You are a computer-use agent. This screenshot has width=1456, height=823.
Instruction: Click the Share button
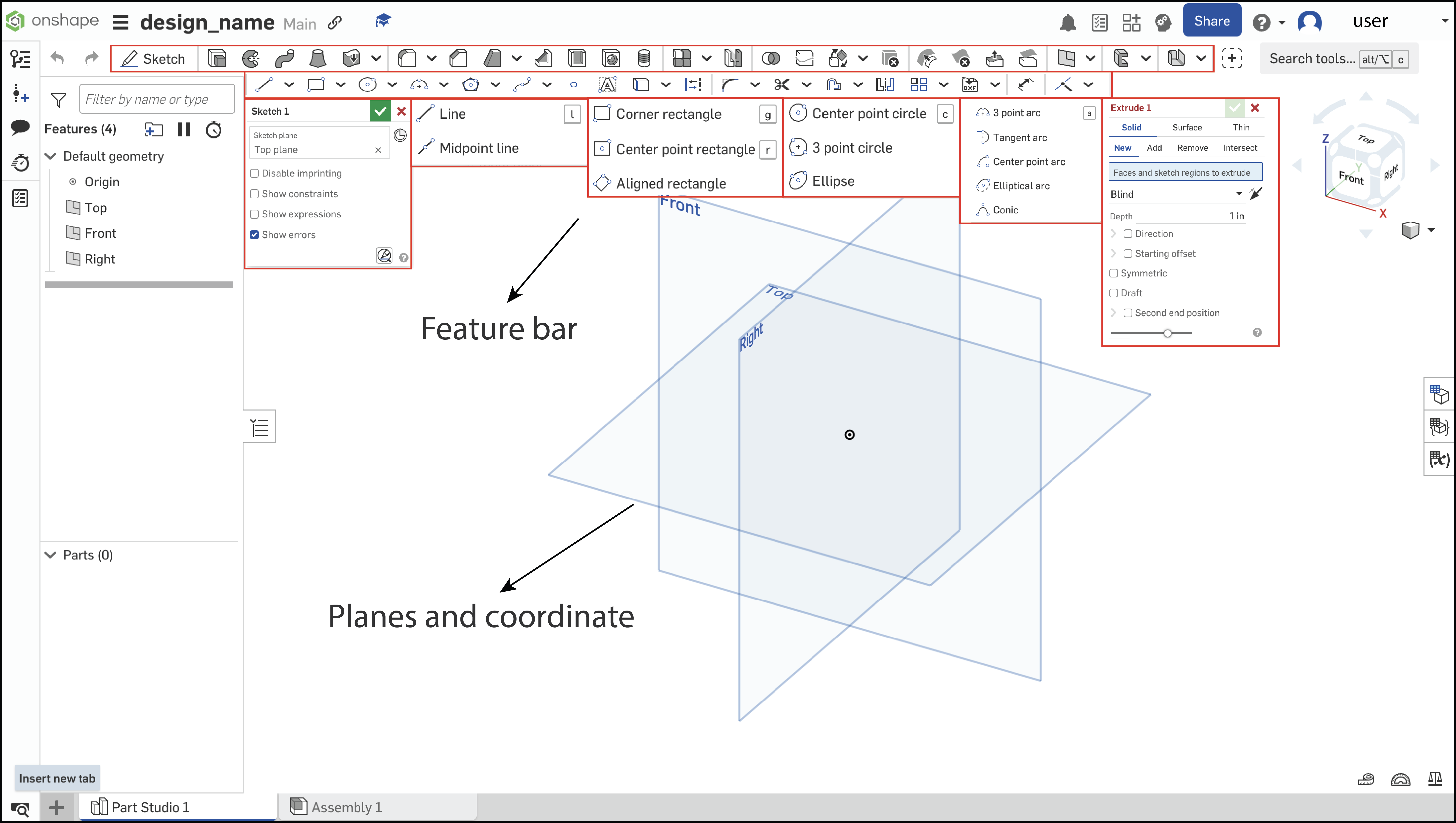click(x=1211, y=21)
